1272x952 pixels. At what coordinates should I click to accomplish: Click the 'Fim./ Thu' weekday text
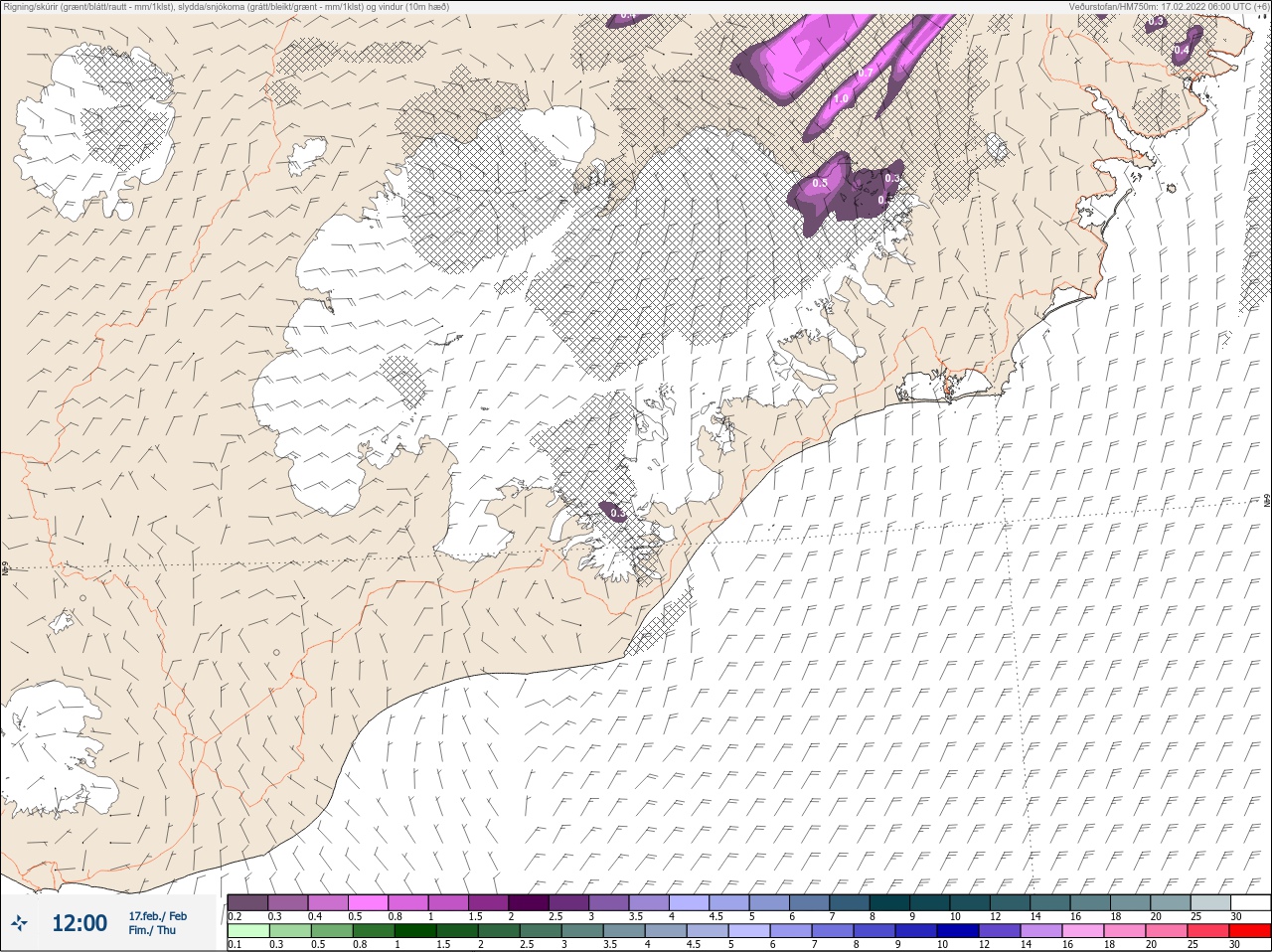pyautogui.click(x=152, y=930)
